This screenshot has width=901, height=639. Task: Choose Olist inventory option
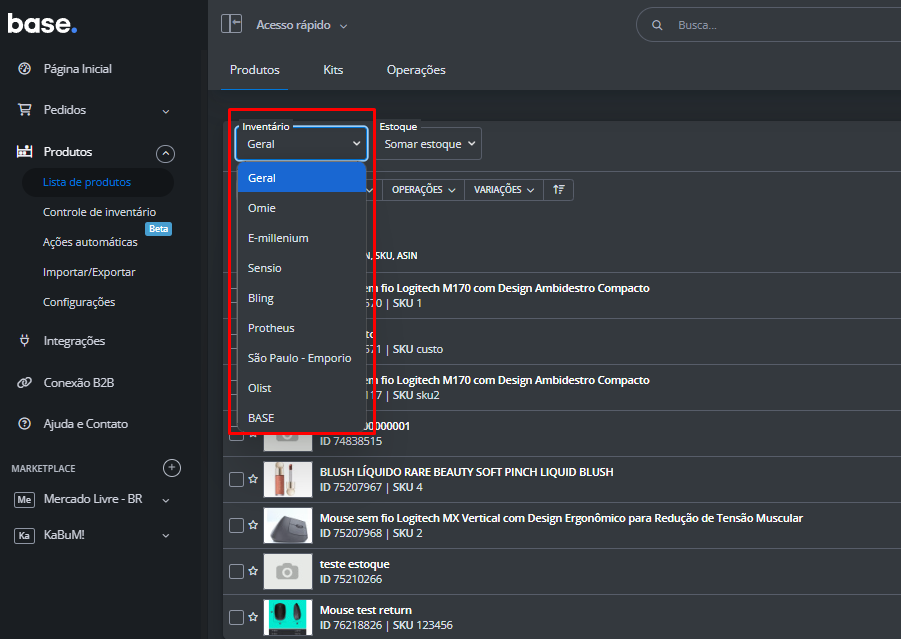tap(302, 388)
